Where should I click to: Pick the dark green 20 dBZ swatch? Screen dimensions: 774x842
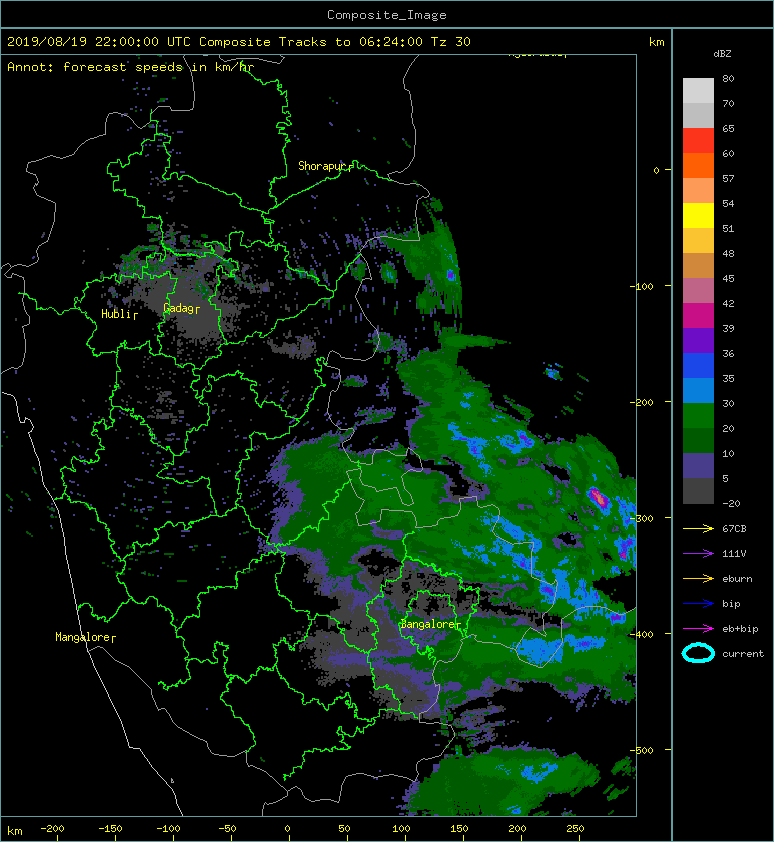tap(698, 440)
